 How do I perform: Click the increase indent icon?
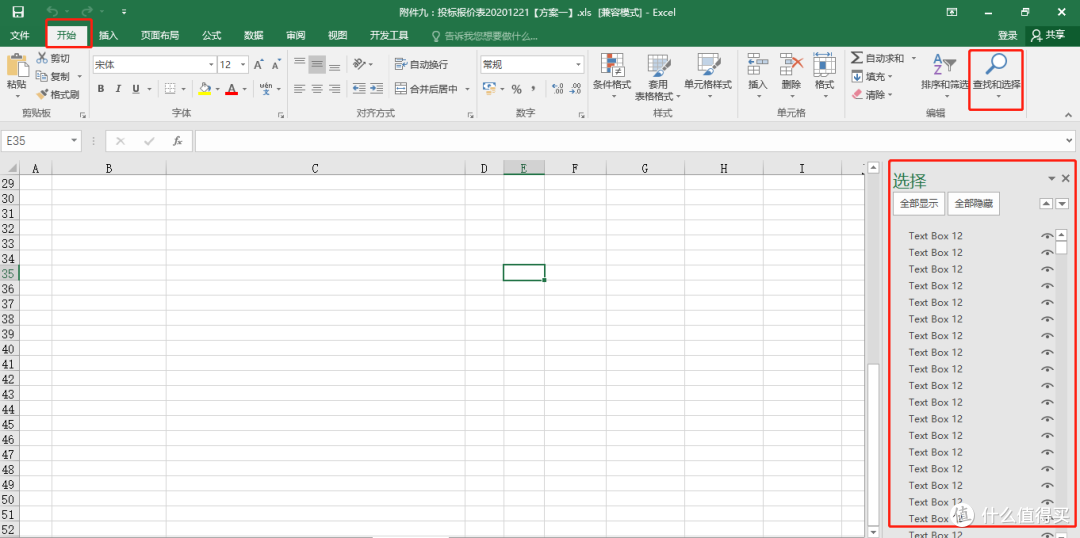(x=376, y=89)
